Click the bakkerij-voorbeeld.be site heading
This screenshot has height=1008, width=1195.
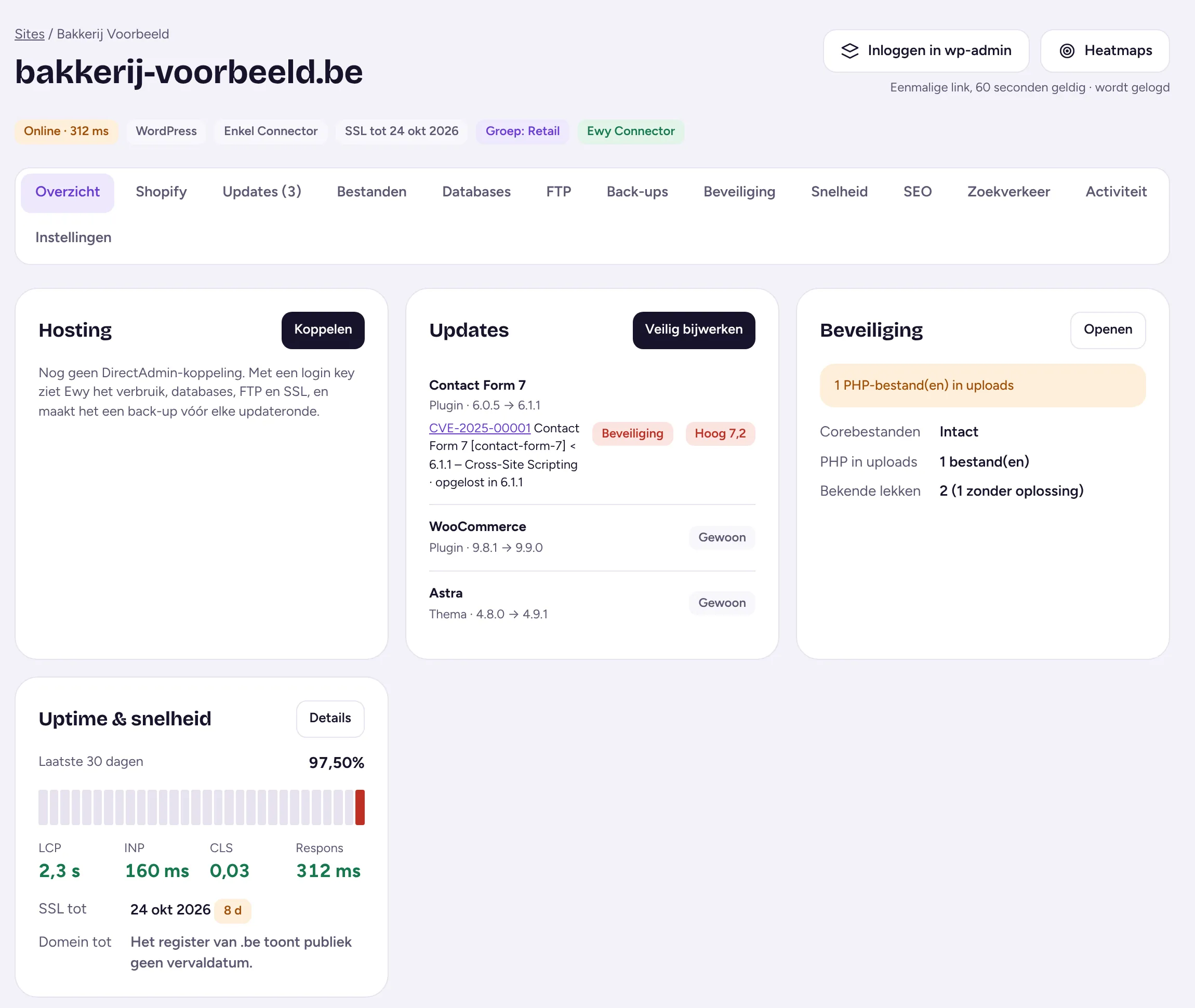(189, 73)
